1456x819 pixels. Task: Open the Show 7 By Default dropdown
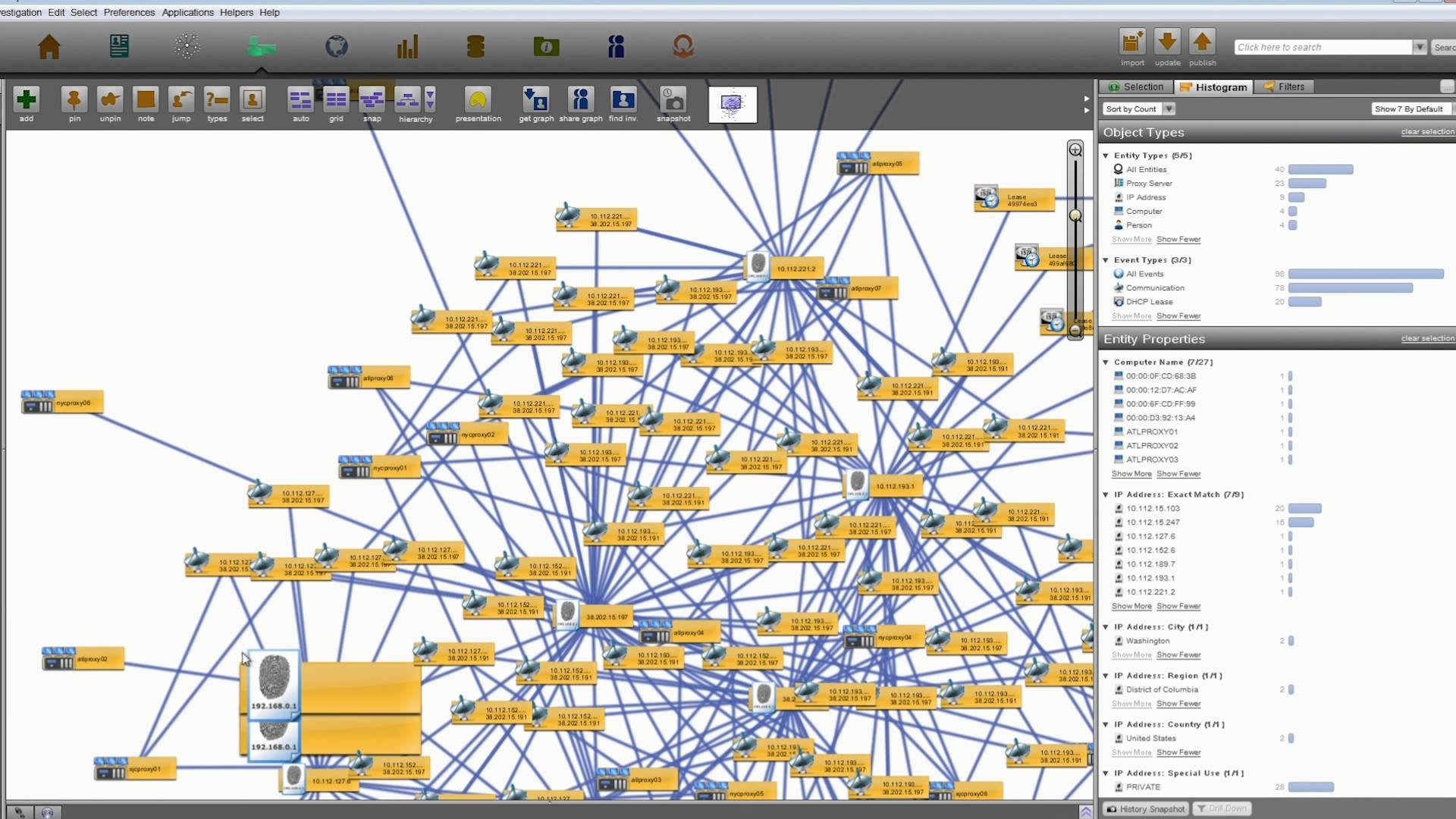(x=1410, y=109)
